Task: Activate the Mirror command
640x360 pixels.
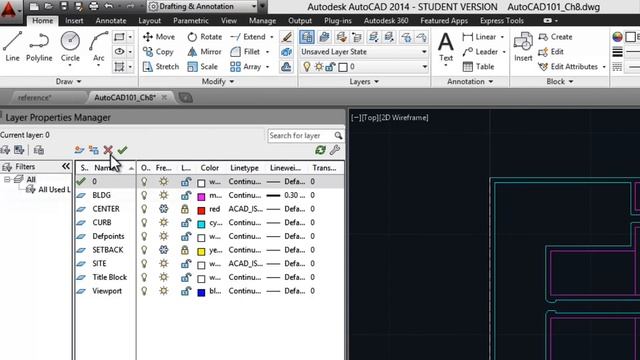Action: coord(204,52)
